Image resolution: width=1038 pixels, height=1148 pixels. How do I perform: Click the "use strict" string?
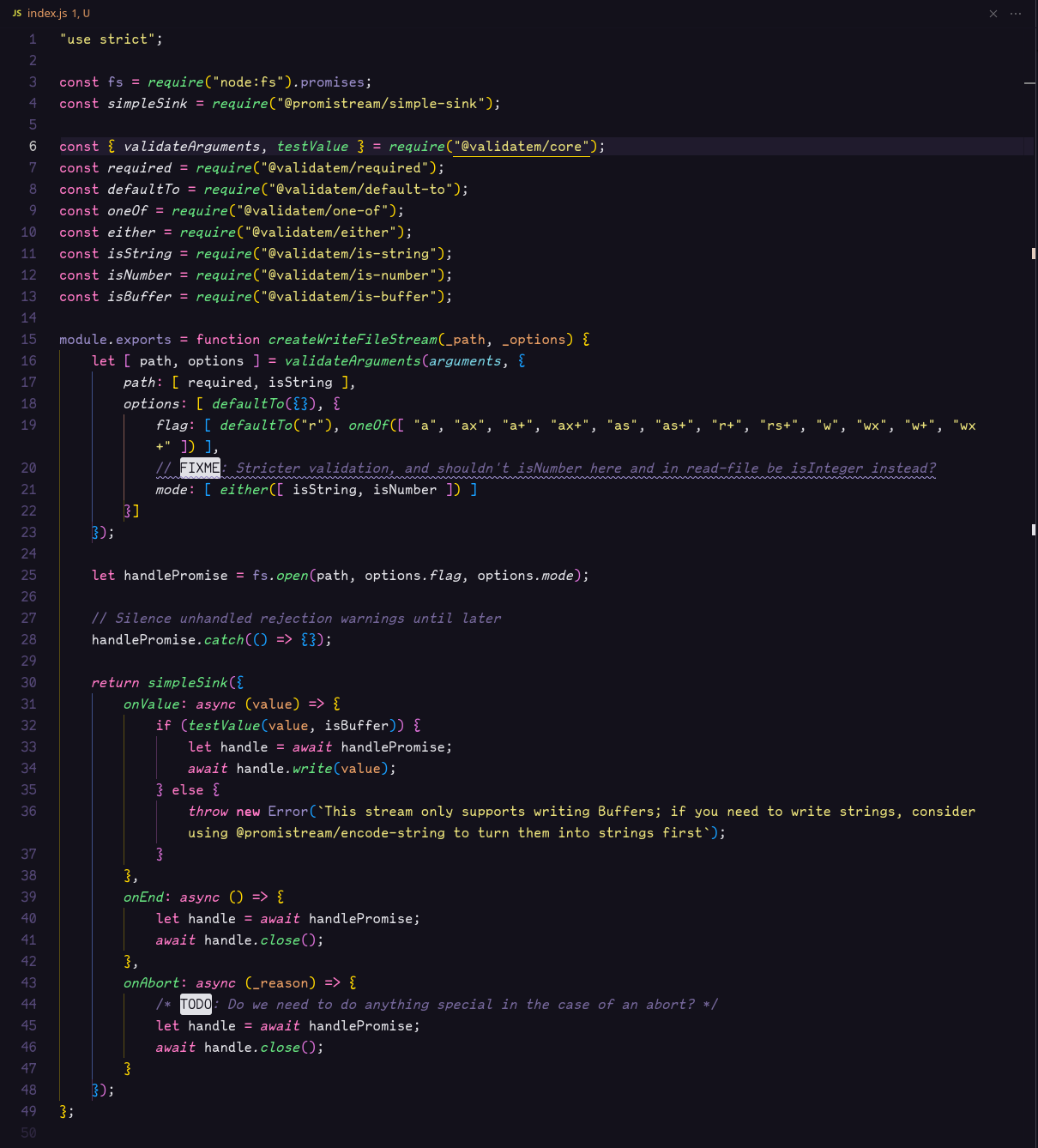click(x=107, y=39)
